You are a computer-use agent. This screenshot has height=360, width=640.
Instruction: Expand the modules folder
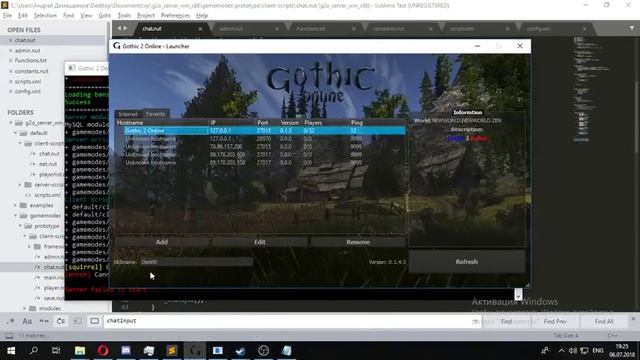tap(24, 309)
